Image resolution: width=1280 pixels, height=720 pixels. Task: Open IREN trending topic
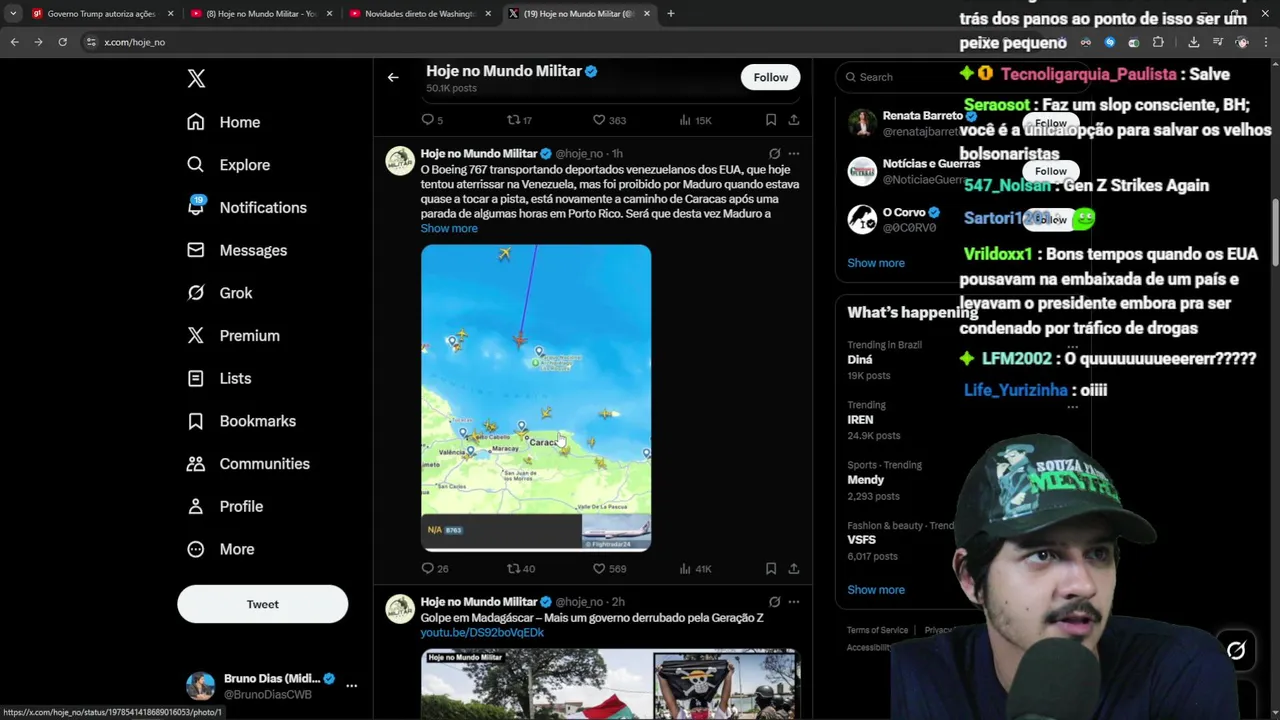(x=860, y=420)
